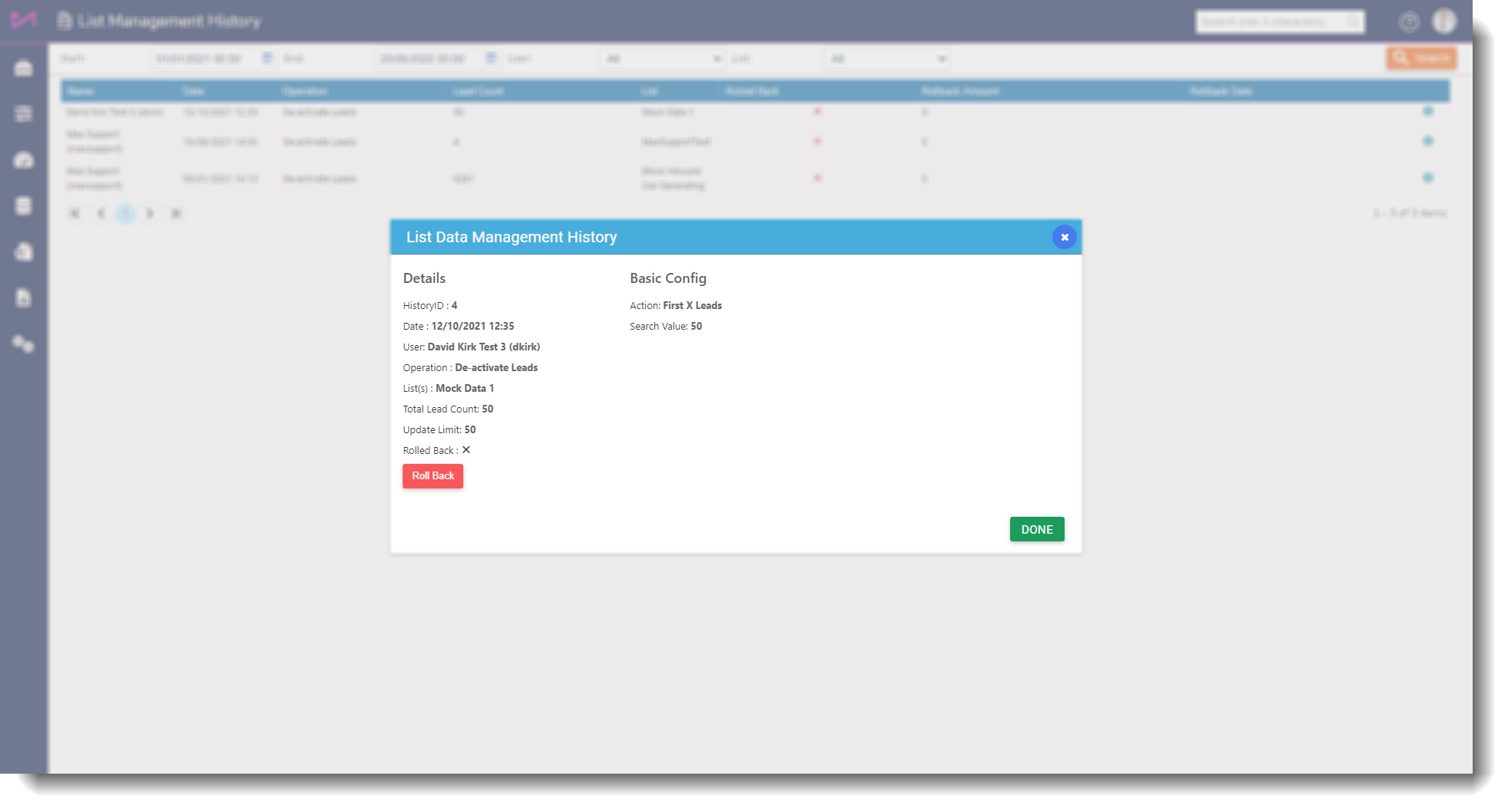
Task: Click the De-activate Leads operation value
Action: pos(496,367)
